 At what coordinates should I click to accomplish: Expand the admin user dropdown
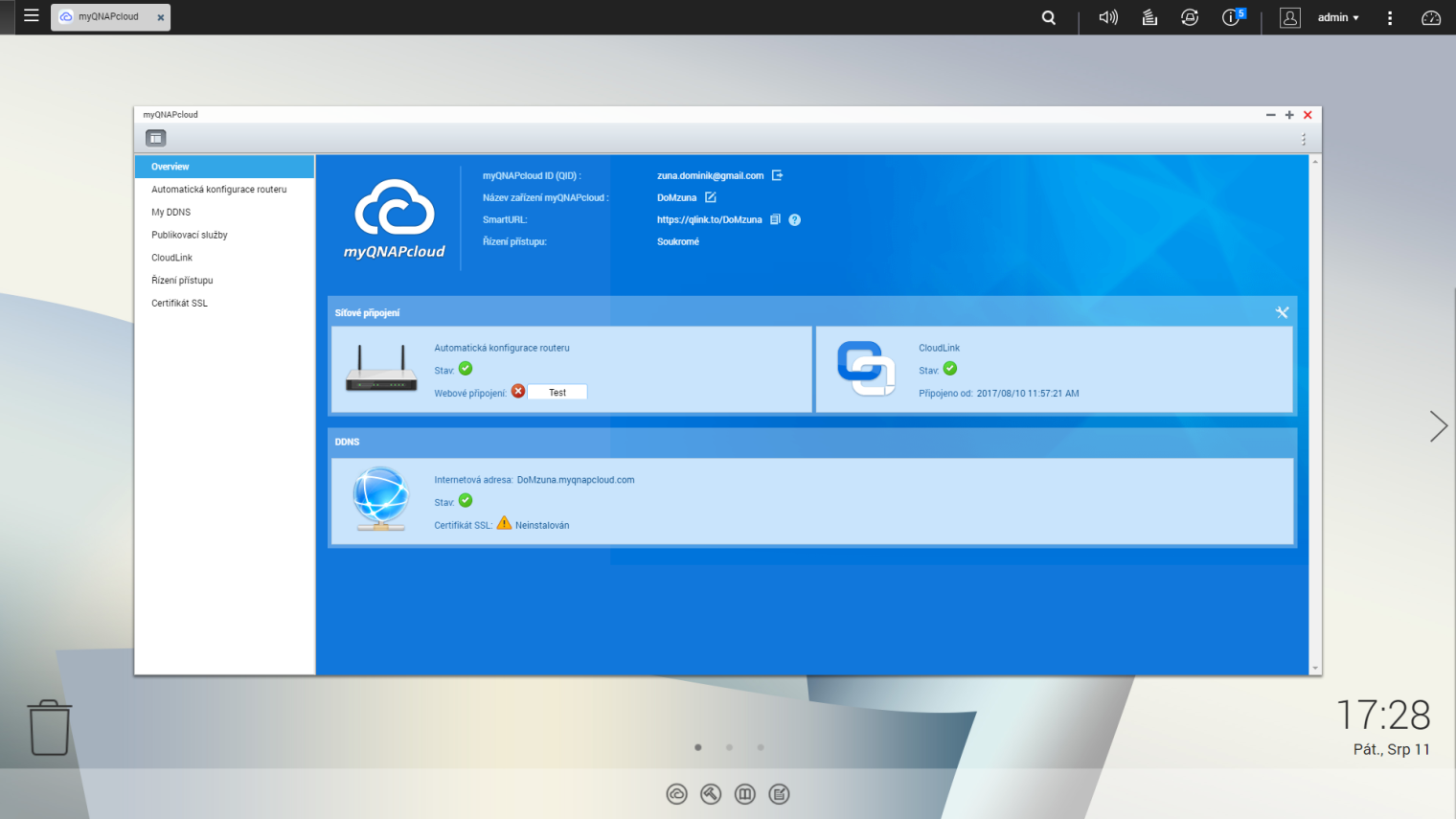[x=1338, y=17]
